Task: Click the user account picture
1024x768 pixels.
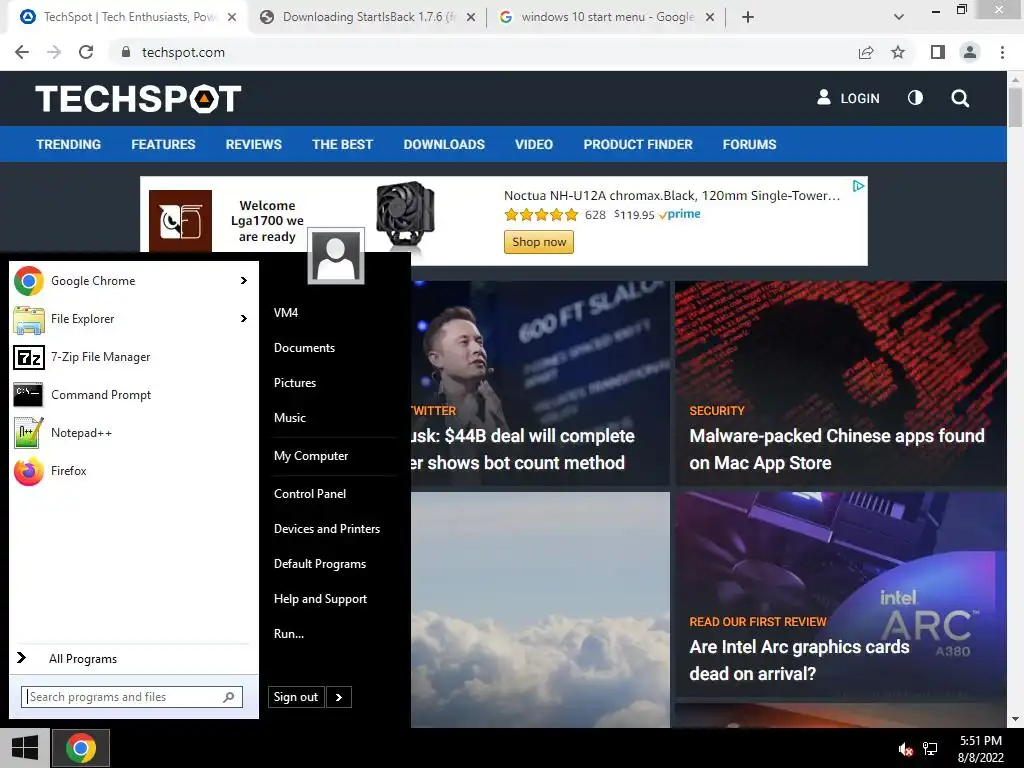Action: 336,256
